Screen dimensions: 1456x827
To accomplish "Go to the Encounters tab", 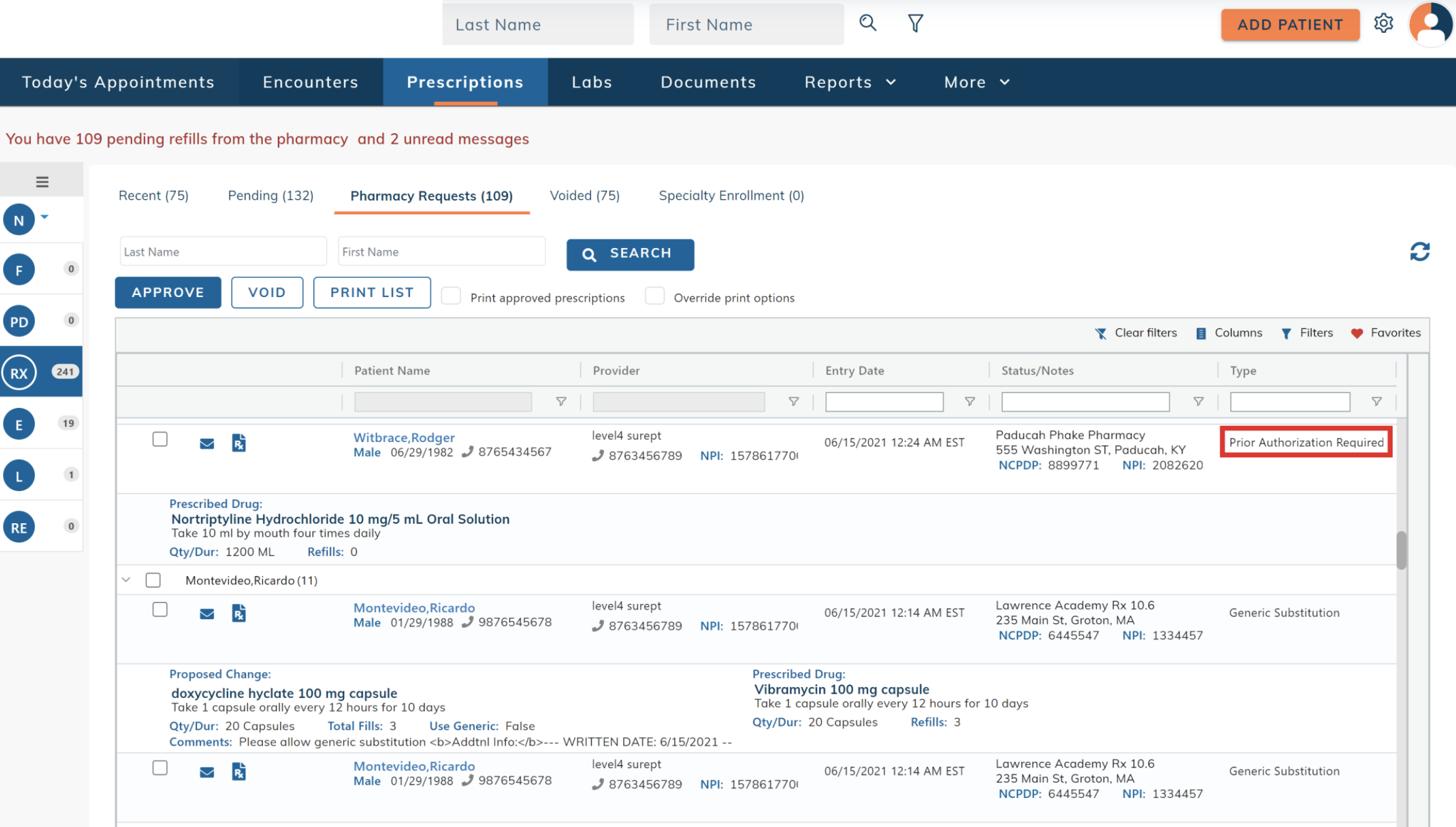I will pos(310,82).
